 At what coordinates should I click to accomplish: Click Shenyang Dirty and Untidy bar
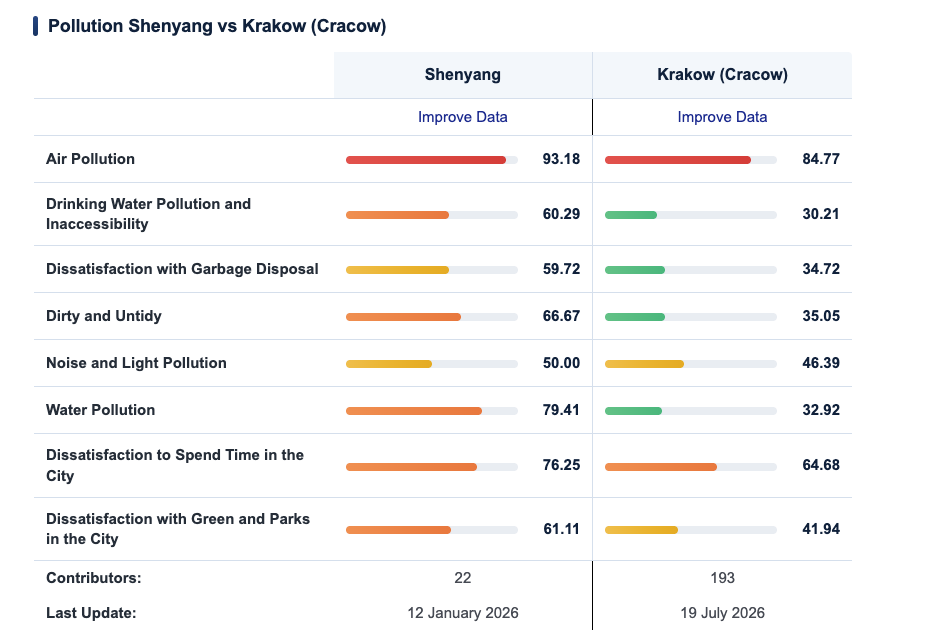[x=431, y=317]
